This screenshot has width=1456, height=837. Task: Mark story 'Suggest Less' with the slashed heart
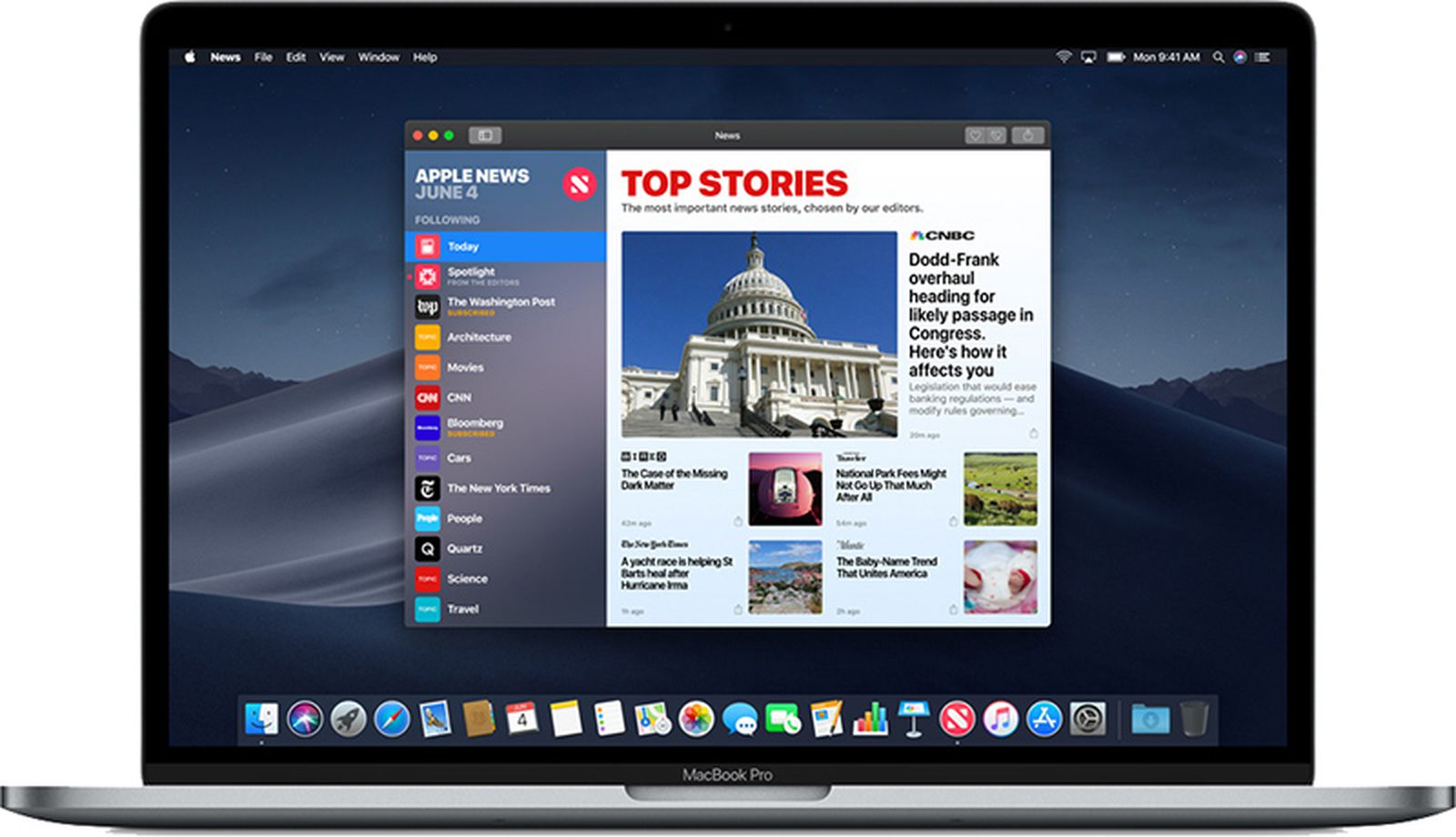[x=996, y=135]
